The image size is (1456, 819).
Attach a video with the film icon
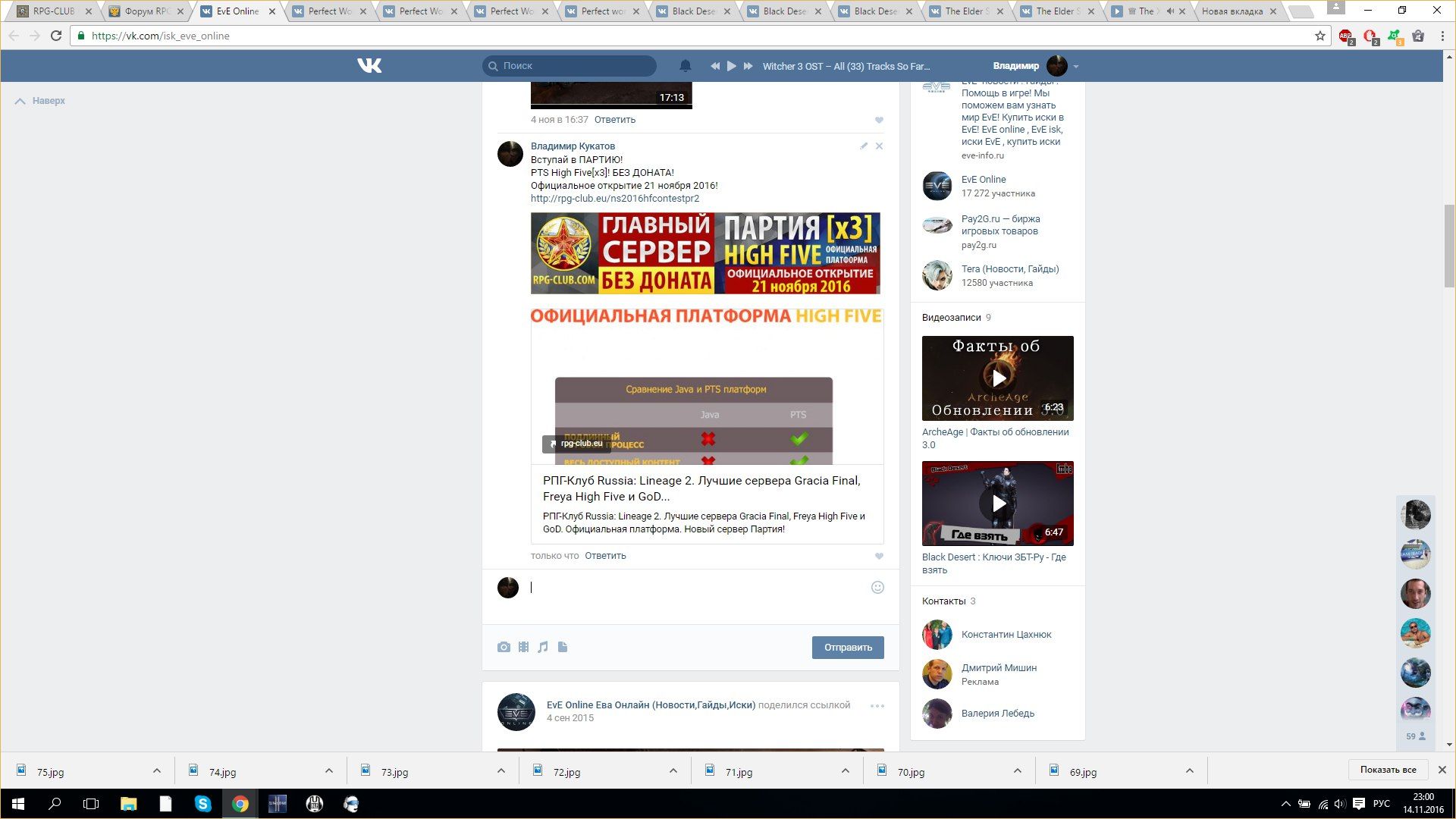point(523,647)
